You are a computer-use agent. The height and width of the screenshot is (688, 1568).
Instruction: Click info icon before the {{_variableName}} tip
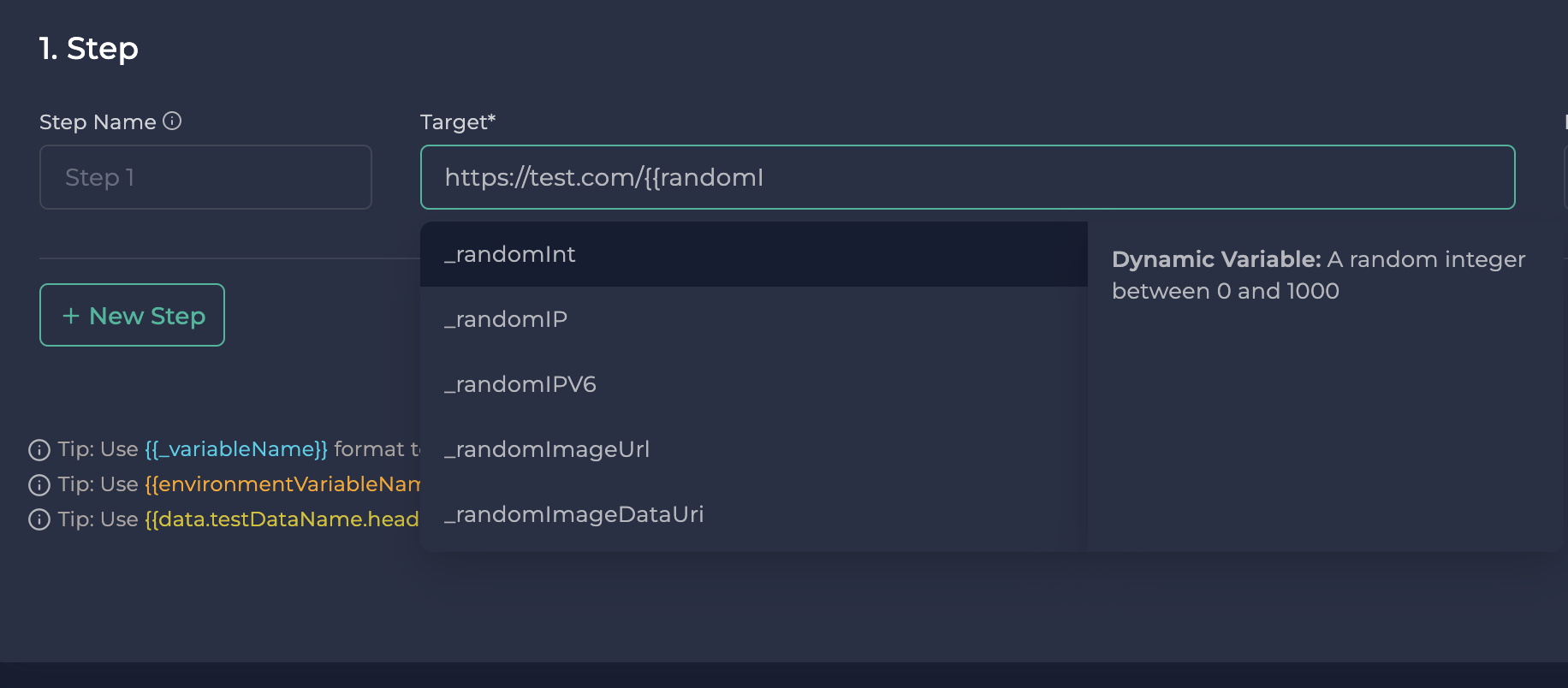point(39,450)
